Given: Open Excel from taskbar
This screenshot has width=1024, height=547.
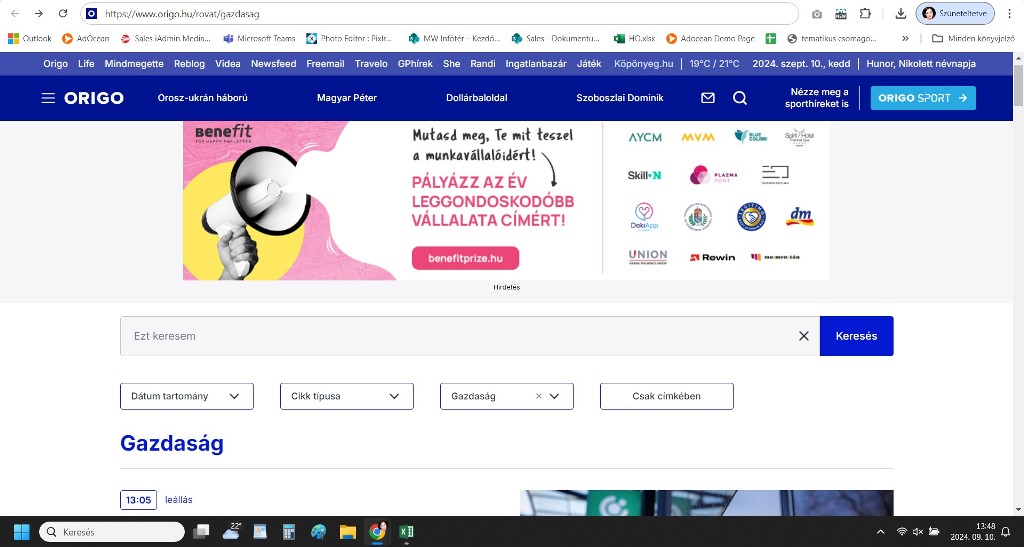Looking at the screenshot, I should [x=406, y=532].
